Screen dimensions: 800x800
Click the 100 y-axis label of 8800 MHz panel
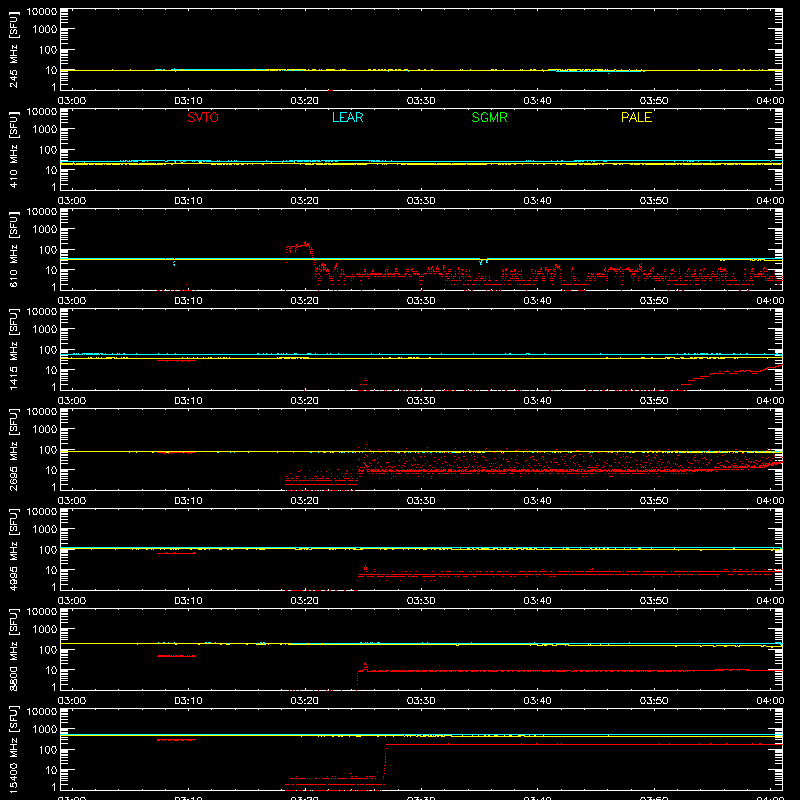[x=48, y=650]
